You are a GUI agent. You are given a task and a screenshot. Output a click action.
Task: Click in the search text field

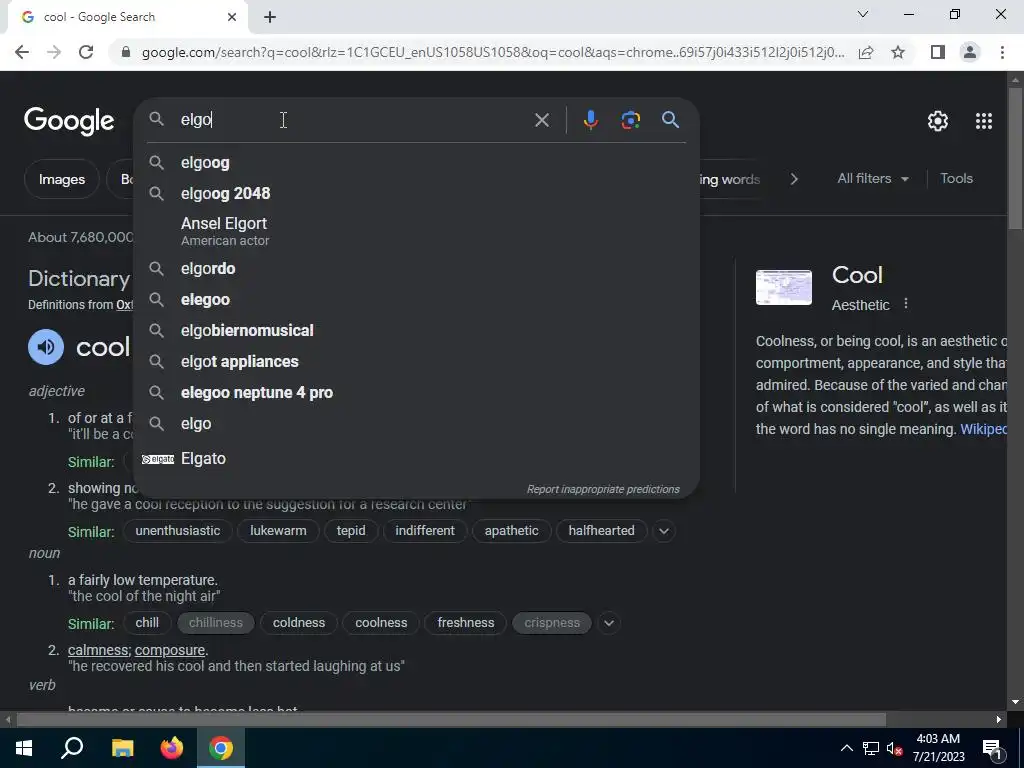tap(353, 120)
